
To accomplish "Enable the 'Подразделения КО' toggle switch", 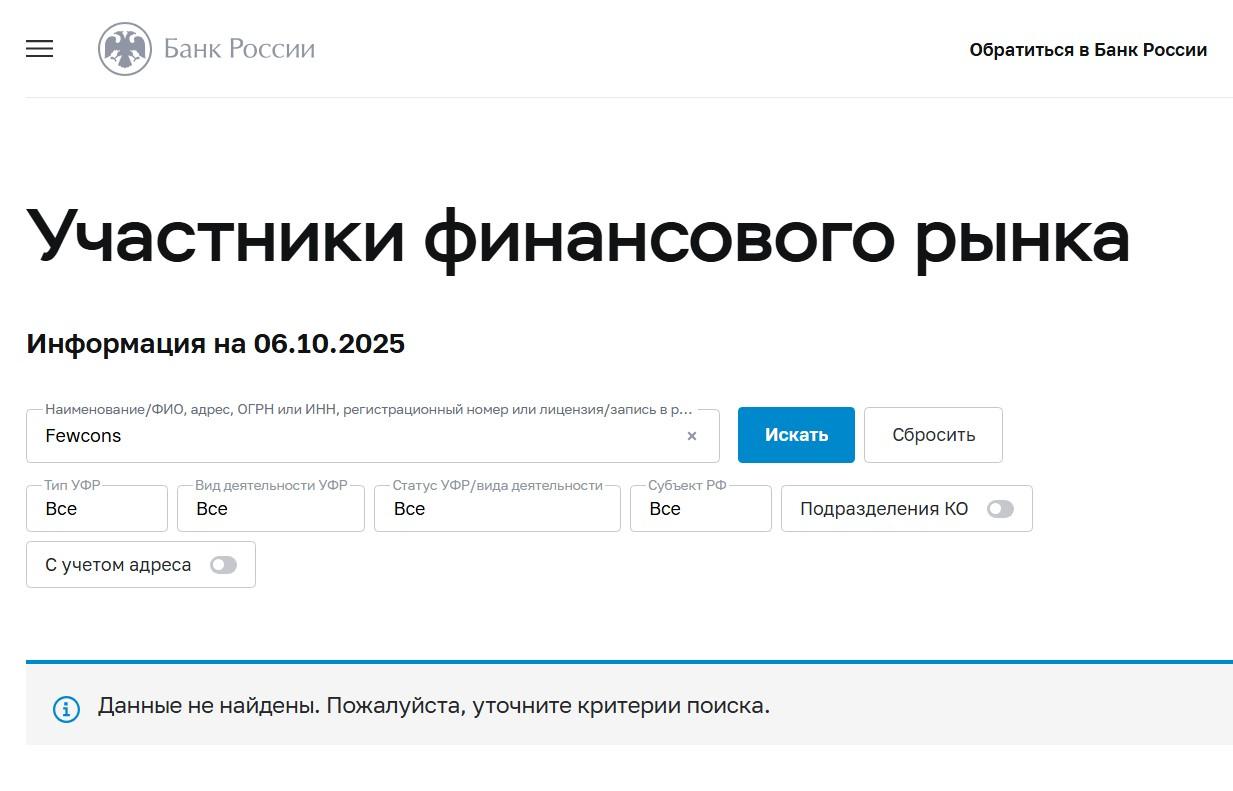I will (1000, 509).
